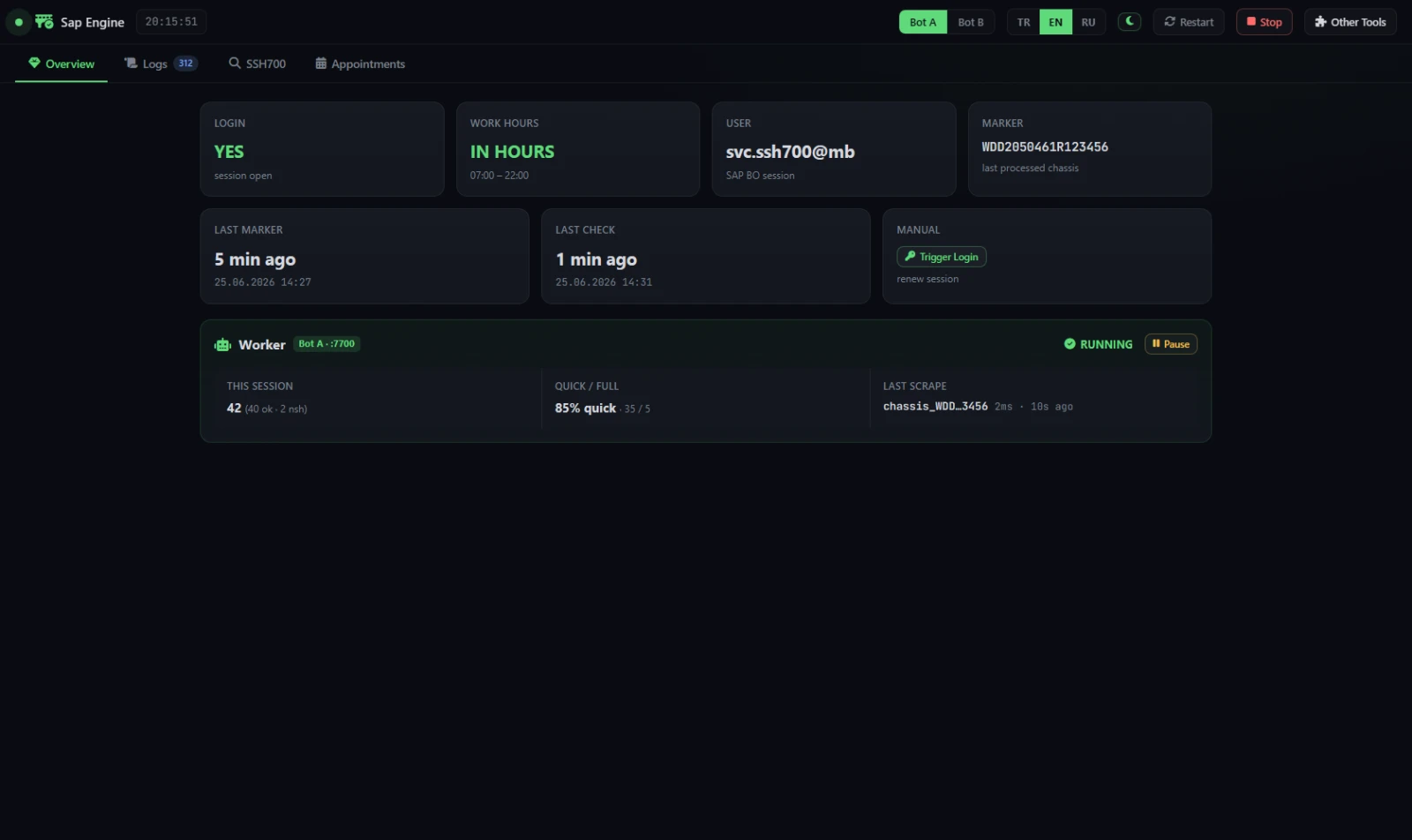This screenshot has width=1412, height=840.
Task: Click the green status dot beside Sap Engine
Action: coord(19,22)
